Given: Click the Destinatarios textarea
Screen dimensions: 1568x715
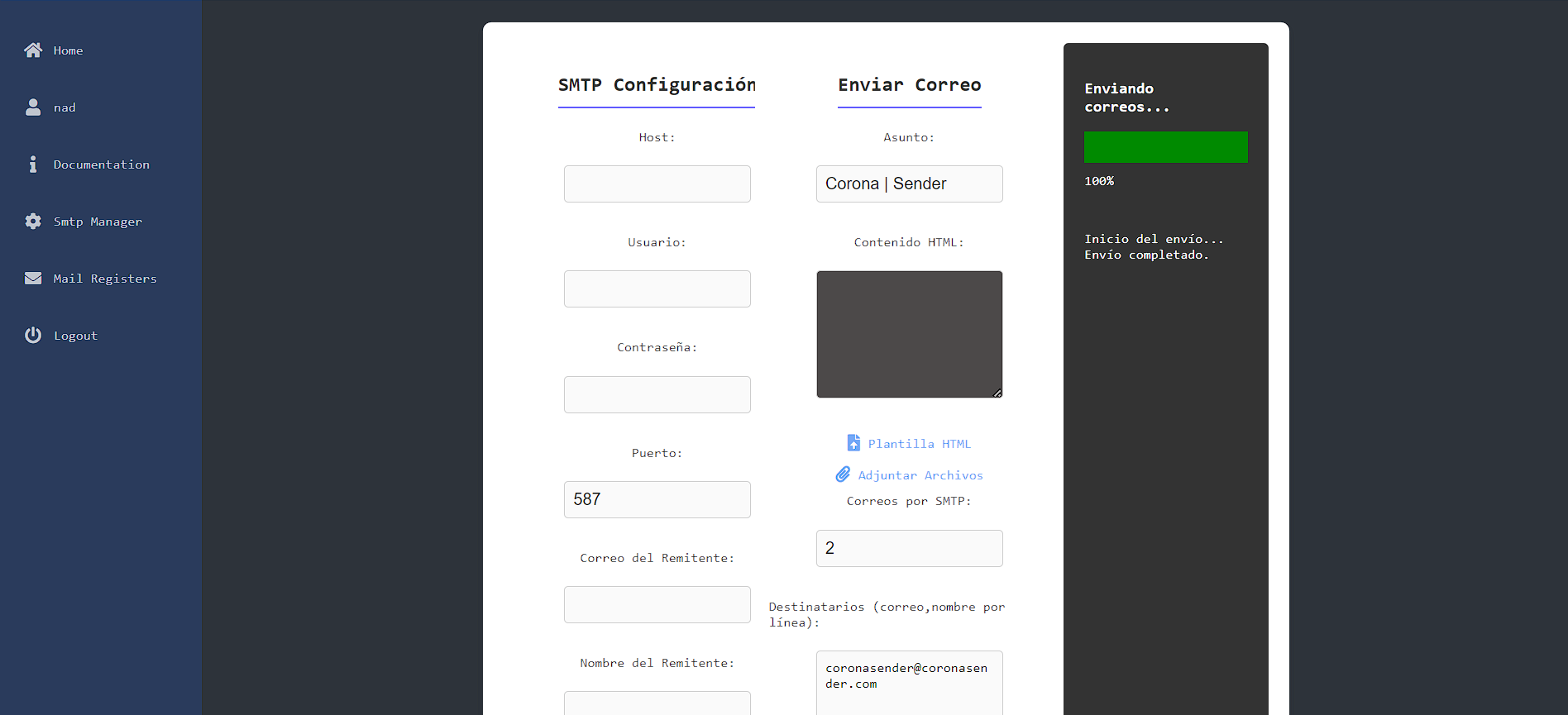Looking at the screenshot, I should pos(910,683).
